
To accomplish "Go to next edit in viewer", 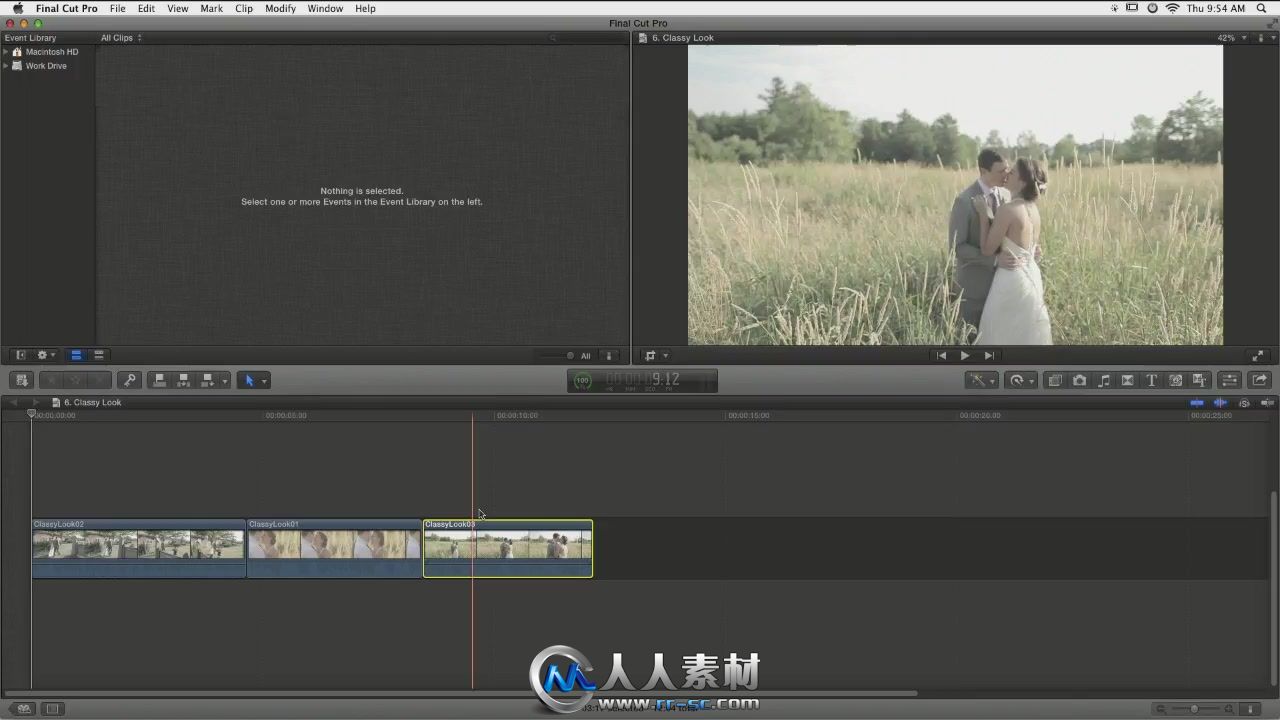I will tap(989, 355).
